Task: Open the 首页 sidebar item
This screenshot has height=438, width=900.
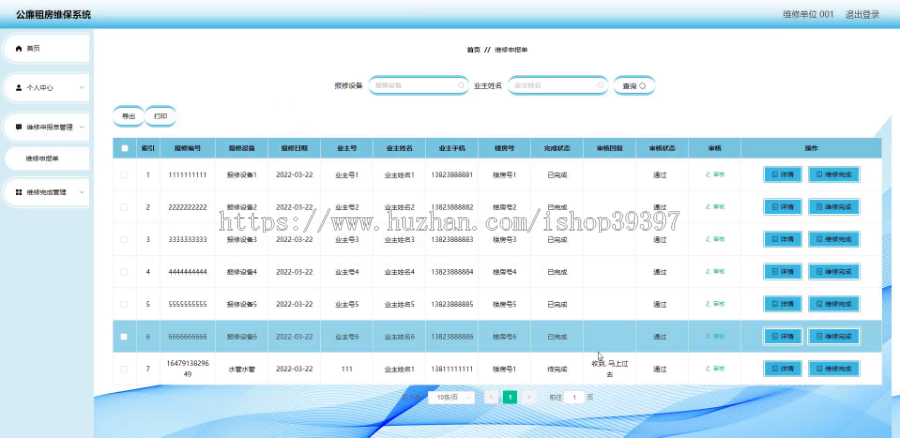Action: pyautogui.click(x=46, y=49)
